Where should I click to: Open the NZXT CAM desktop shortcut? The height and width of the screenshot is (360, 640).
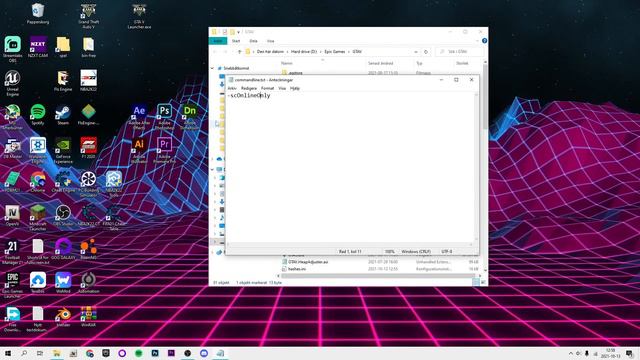pyautogui.click(x=38, y=47)
